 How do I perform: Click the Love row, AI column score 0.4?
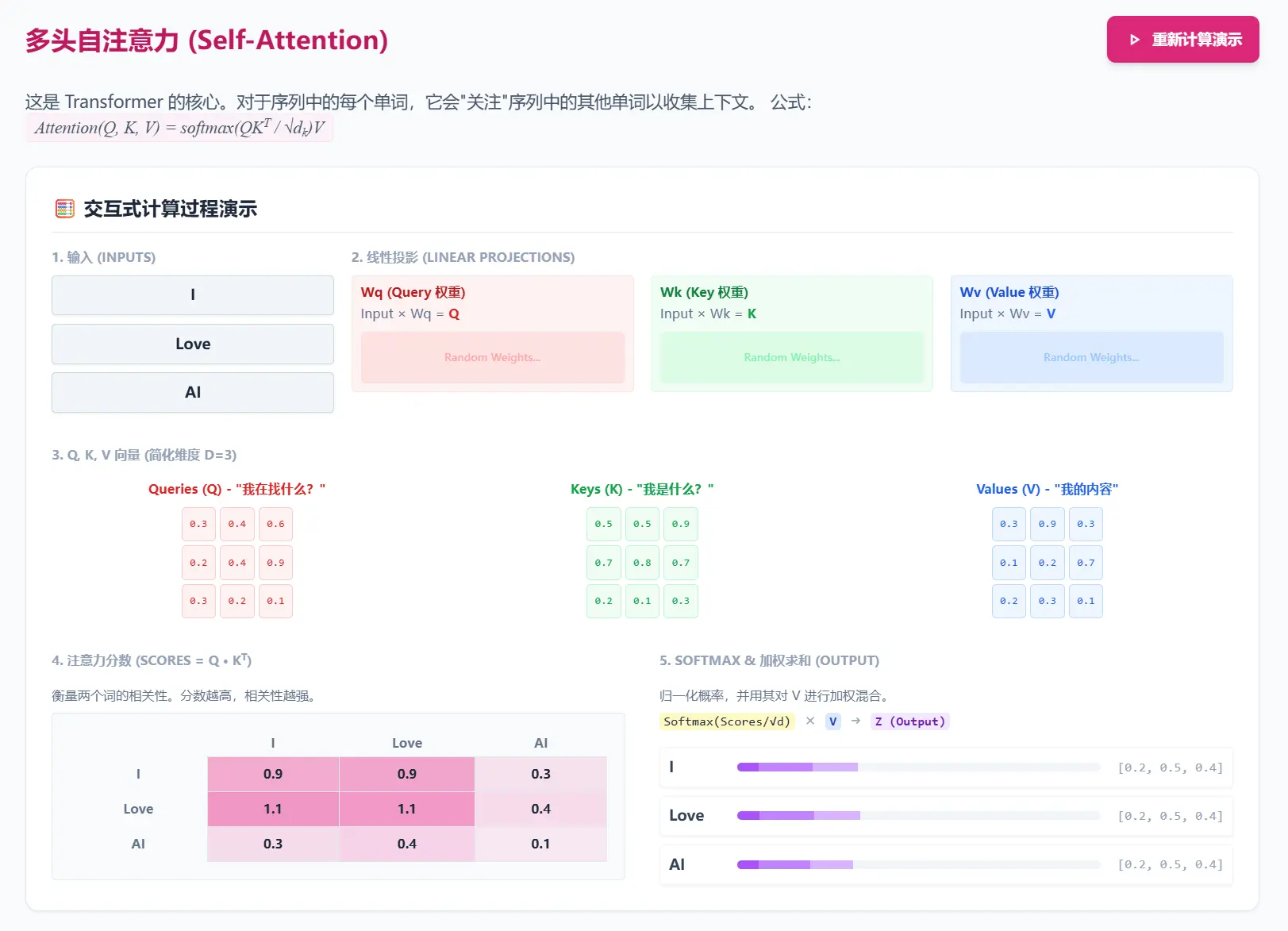coord(540,809)
